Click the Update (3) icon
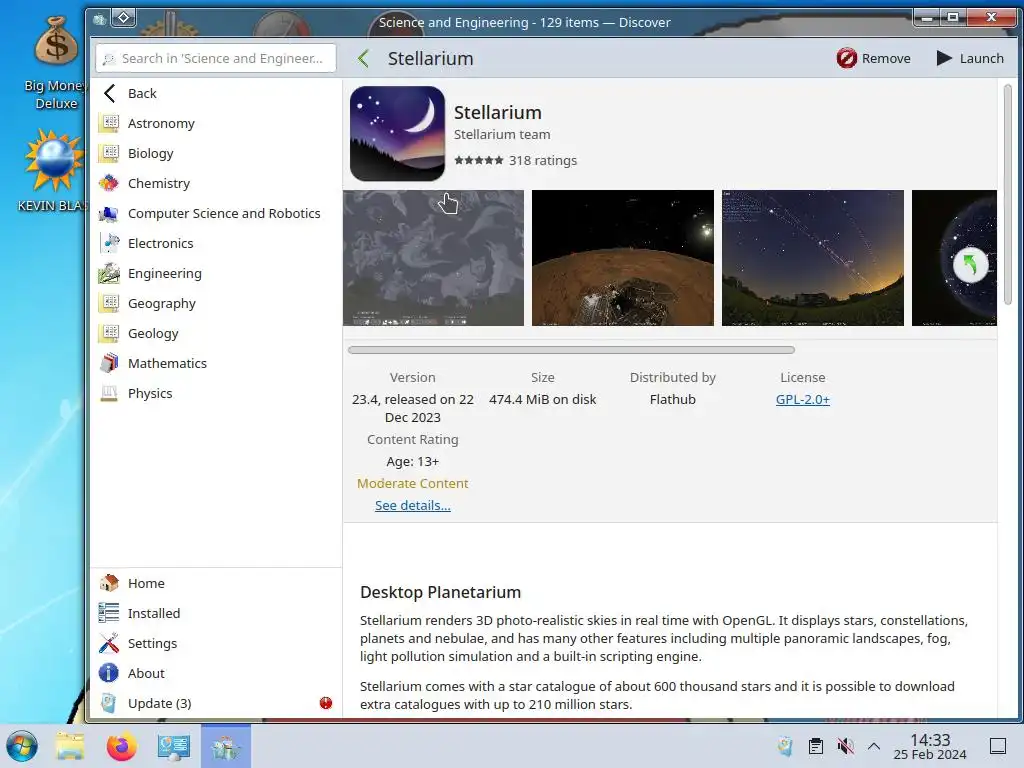Viewport: 1024px width, 768px height. [109, 703]
